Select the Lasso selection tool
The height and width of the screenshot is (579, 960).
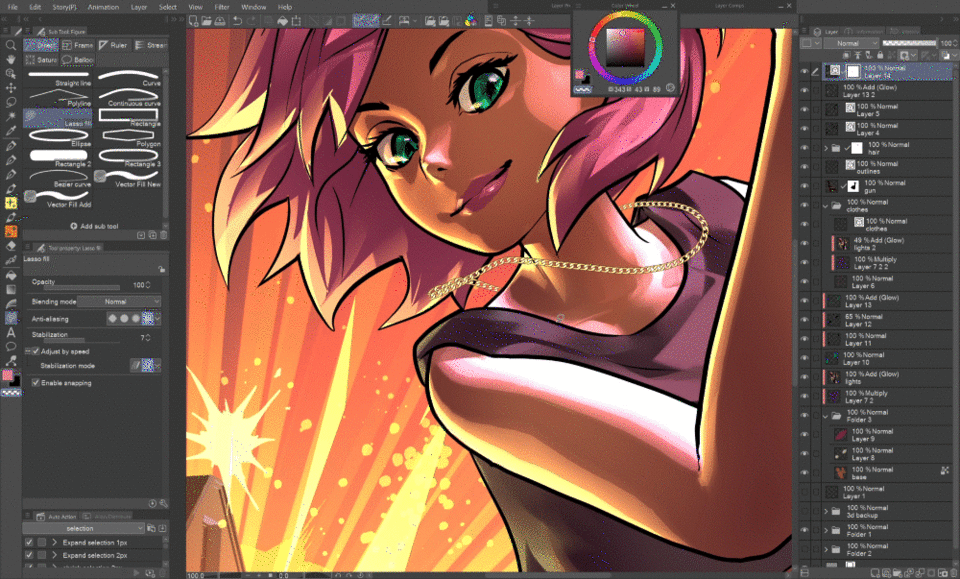[x=10, y=102]
